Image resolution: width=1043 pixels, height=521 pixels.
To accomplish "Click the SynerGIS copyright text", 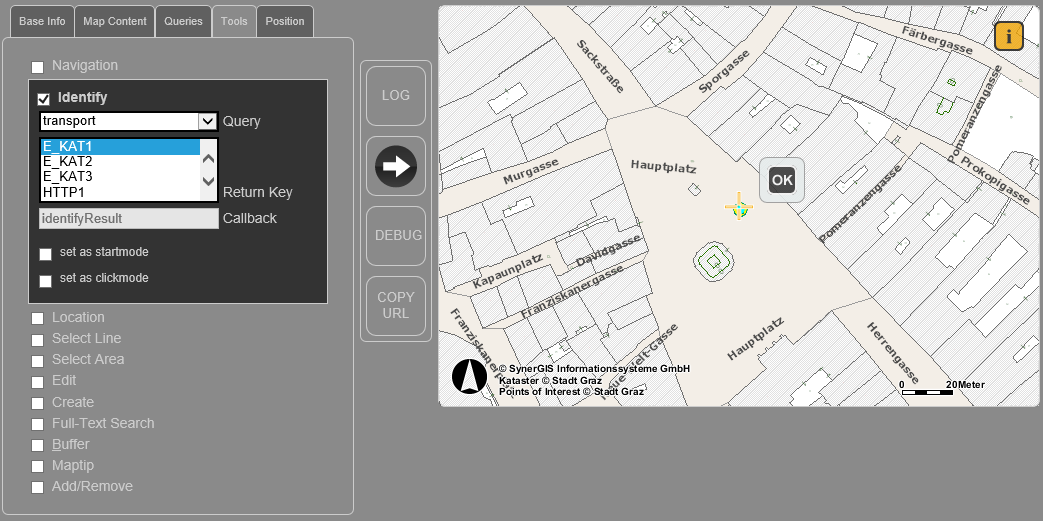I will [594, 369].
